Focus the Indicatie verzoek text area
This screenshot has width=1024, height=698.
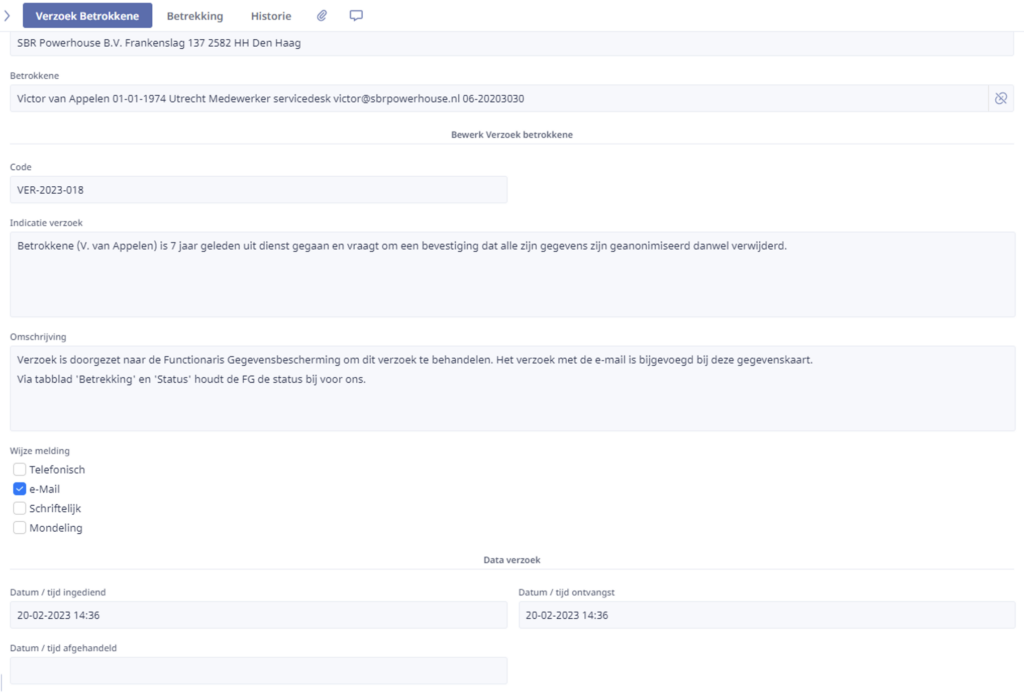pos(512,274)
